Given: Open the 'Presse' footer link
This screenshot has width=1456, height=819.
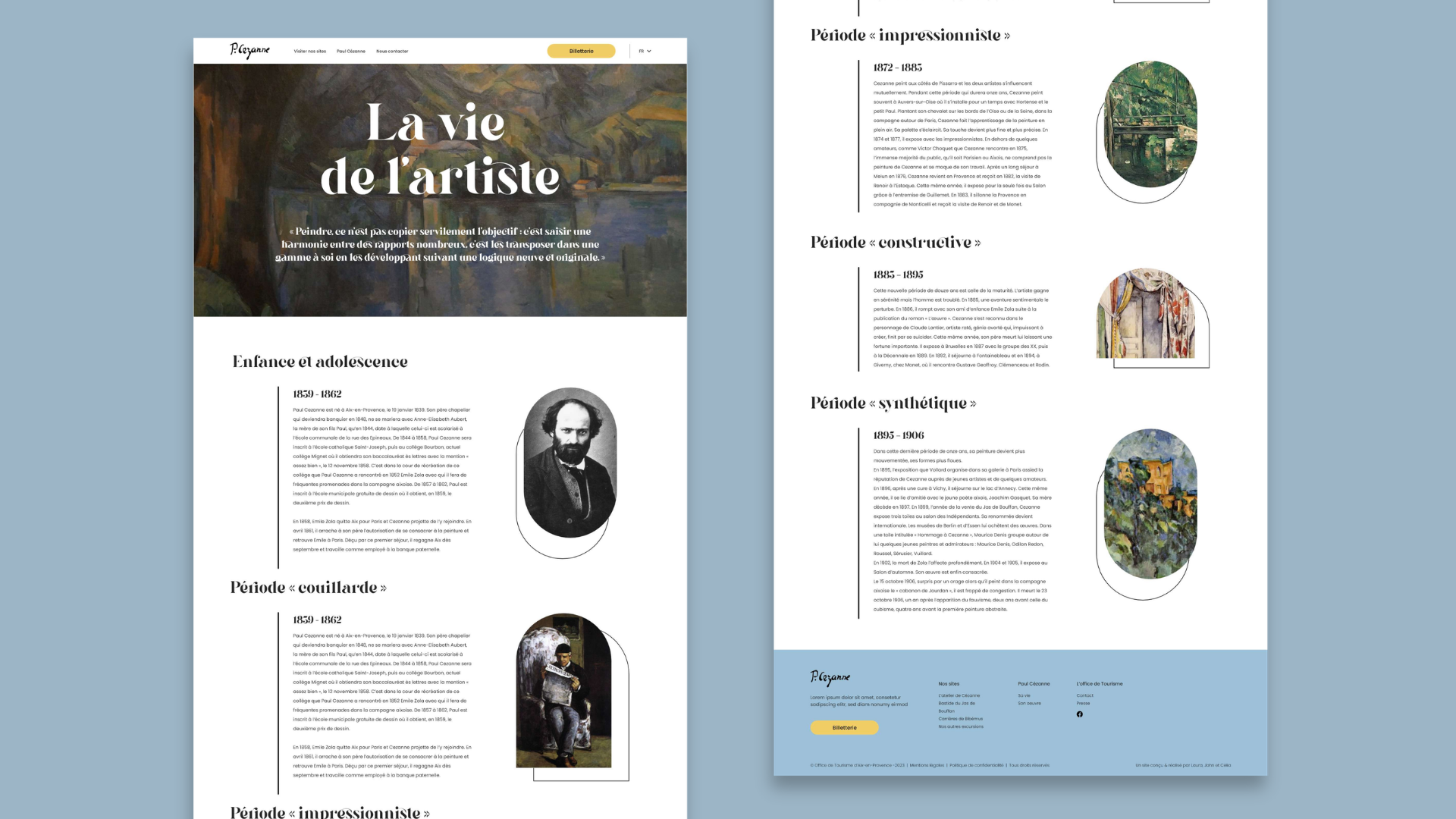Looking at the screenshot, I should (x=1083, y=703).
